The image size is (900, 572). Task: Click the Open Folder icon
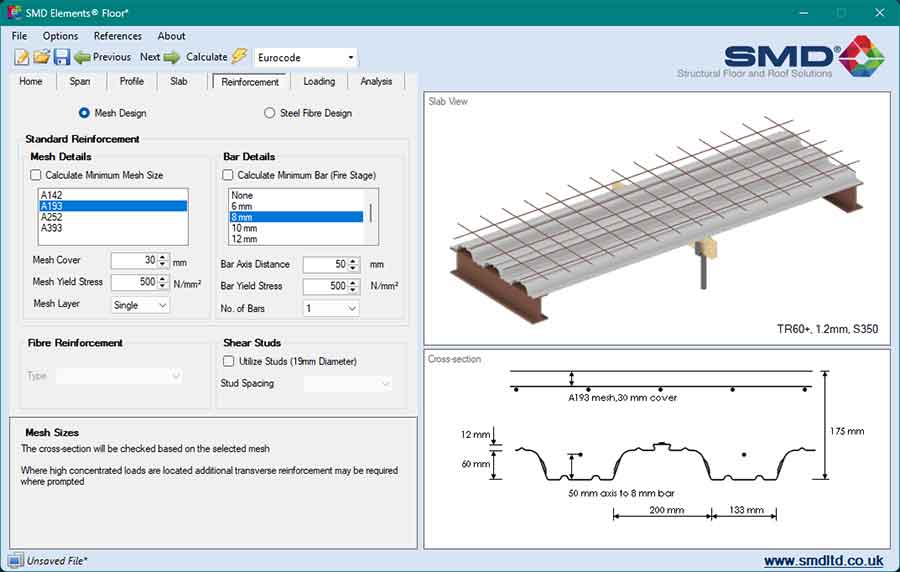(41, 57)
